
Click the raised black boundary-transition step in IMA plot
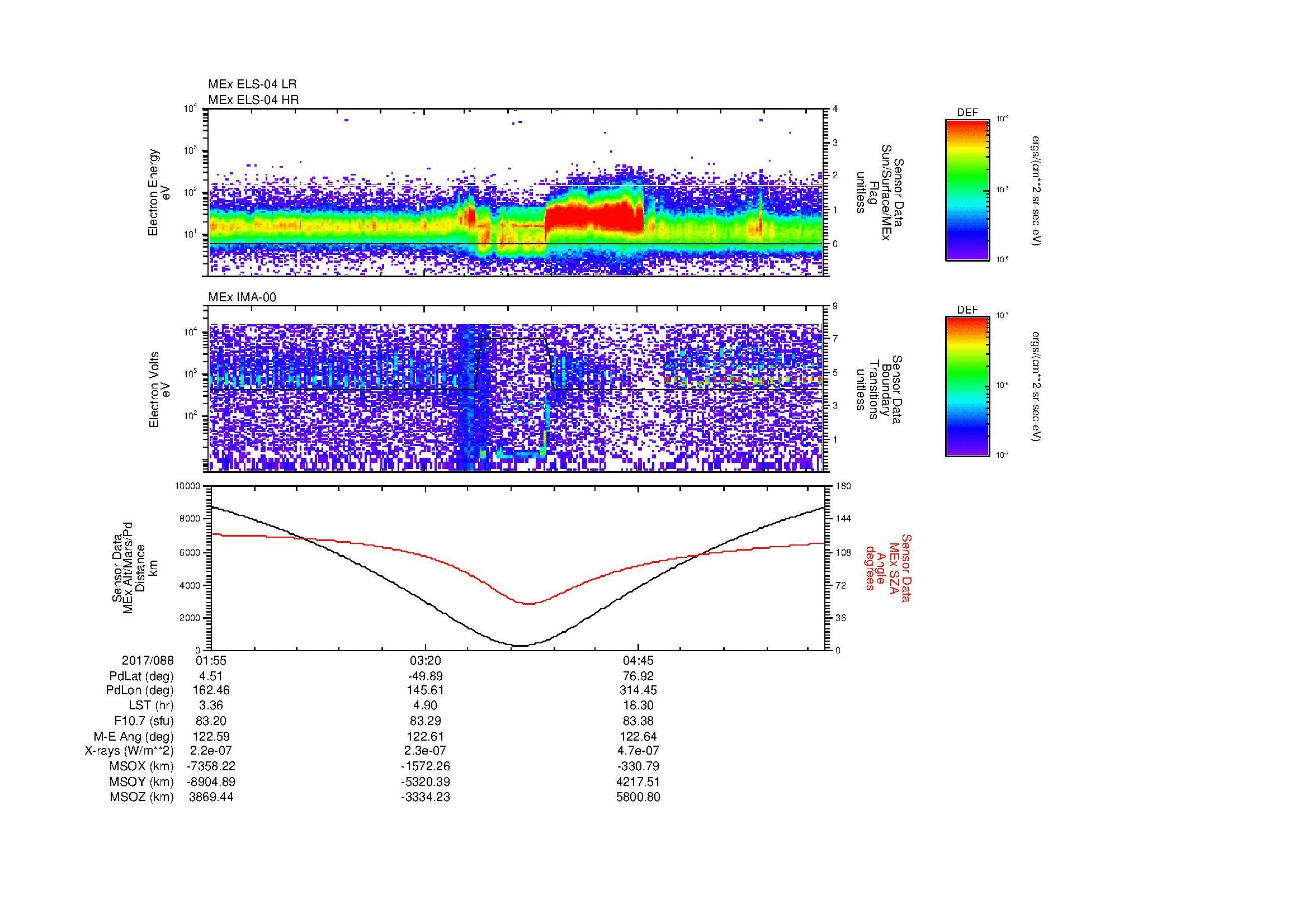[513, 339]
